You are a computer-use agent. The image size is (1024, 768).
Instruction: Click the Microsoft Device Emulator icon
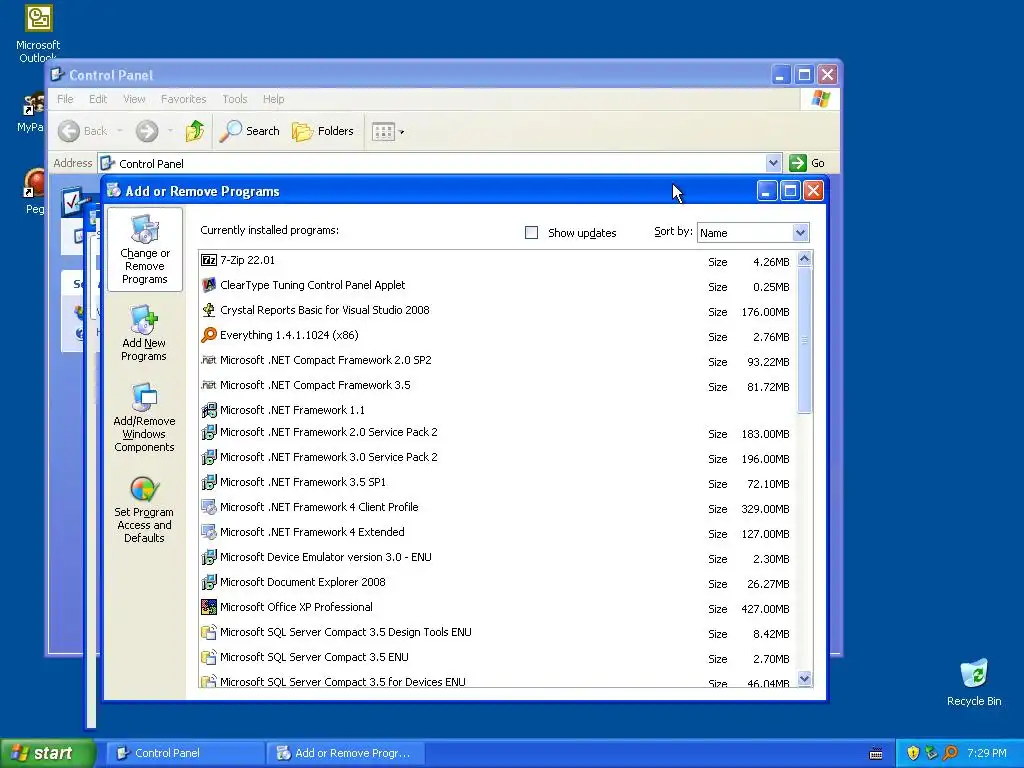click(x=208, y=557)
